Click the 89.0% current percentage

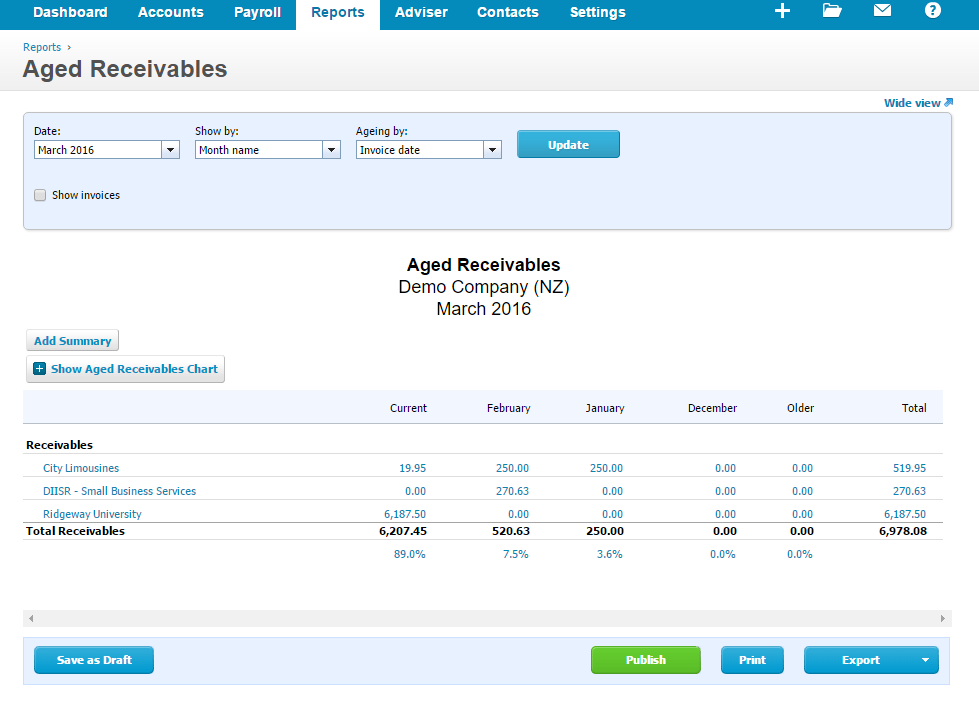click(410, 554)
